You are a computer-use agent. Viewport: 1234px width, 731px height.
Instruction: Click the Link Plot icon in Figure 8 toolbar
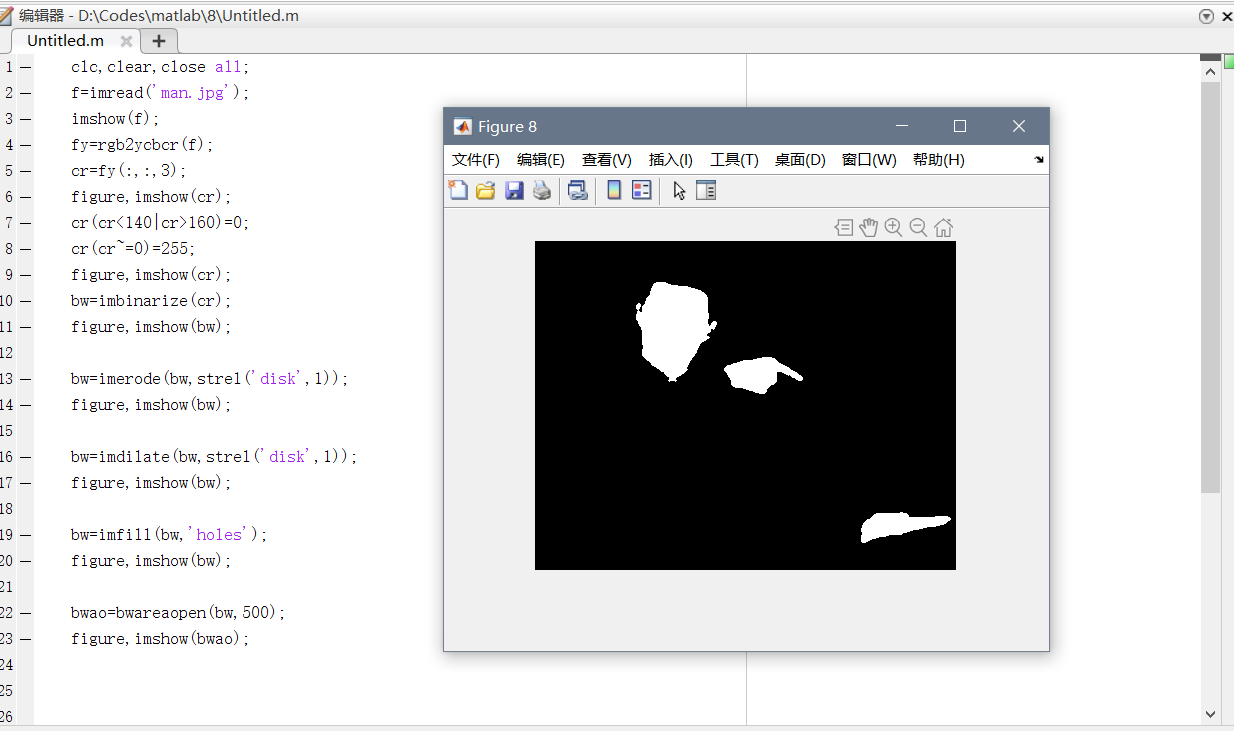[578, 190]
